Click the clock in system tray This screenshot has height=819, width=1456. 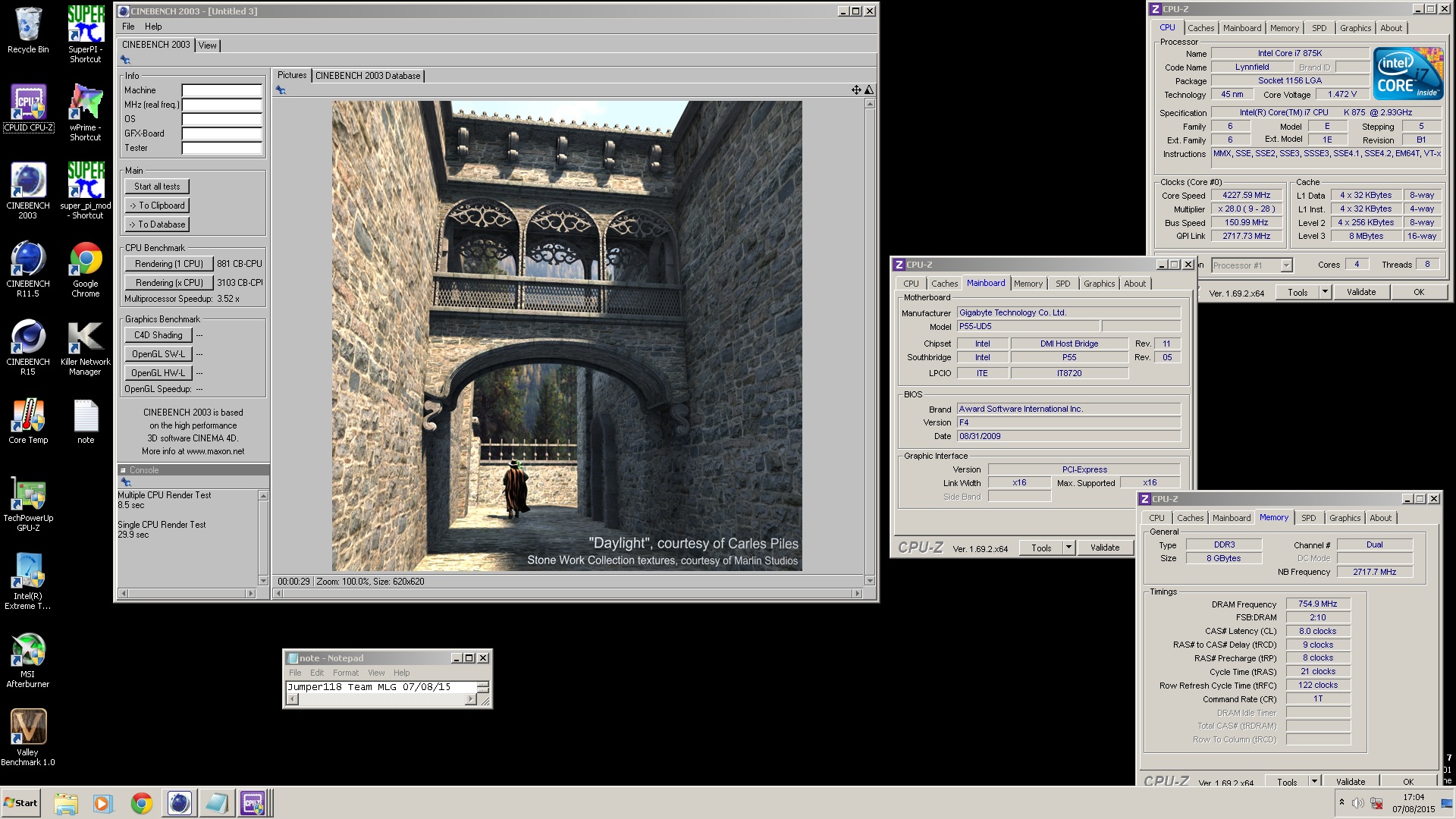coord(1414,803)
